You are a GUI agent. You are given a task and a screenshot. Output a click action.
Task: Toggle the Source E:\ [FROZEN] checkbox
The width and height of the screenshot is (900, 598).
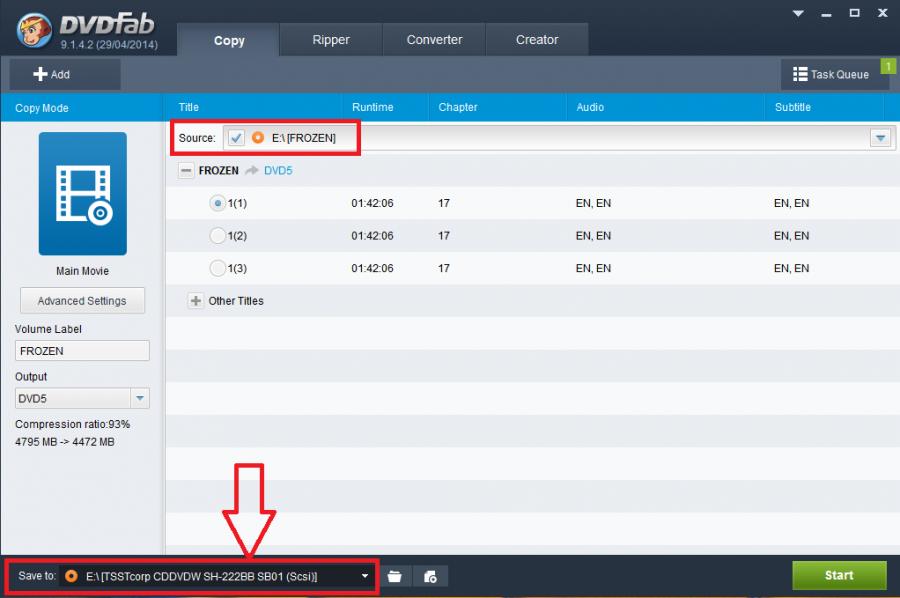236,138
